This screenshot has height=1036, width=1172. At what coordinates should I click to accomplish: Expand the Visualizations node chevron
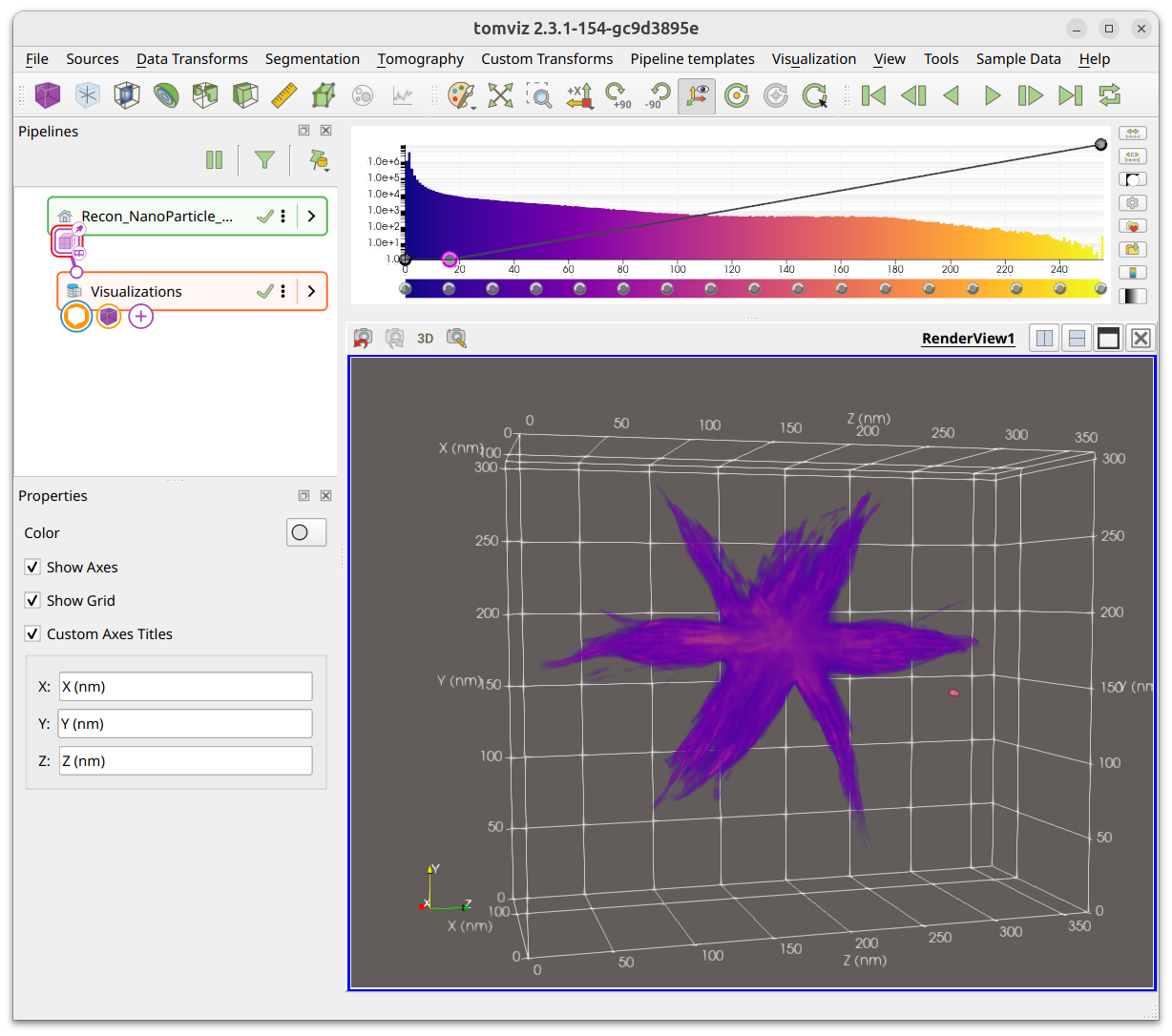point(312,292)
